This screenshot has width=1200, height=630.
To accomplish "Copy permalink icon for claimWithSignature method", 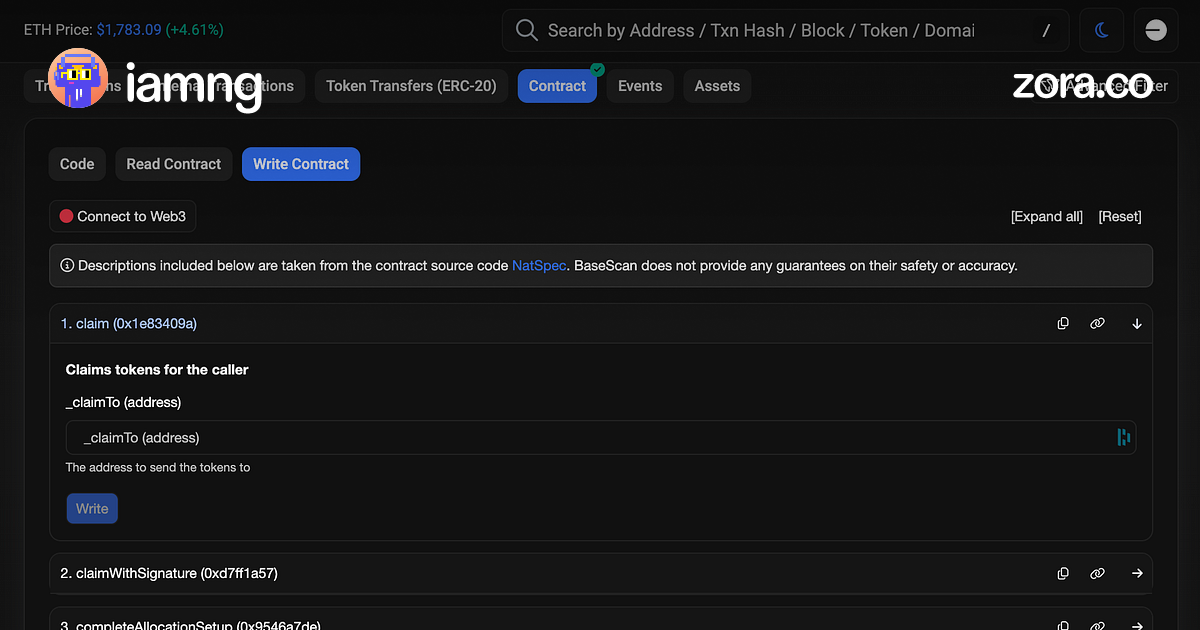I will pos(1097,573).
